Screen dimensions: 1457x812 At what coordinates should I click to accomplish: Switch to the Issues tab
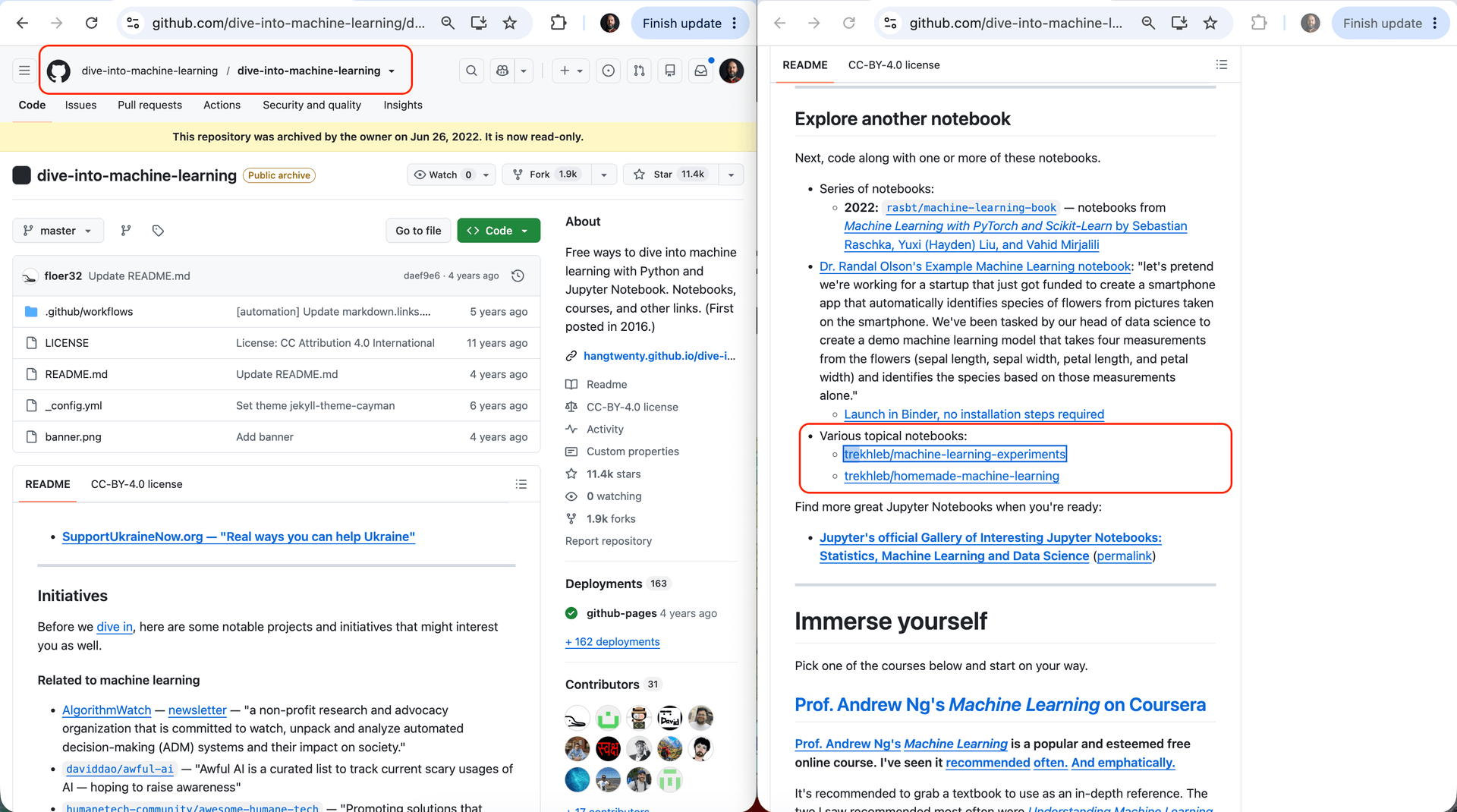click(80, 105)
